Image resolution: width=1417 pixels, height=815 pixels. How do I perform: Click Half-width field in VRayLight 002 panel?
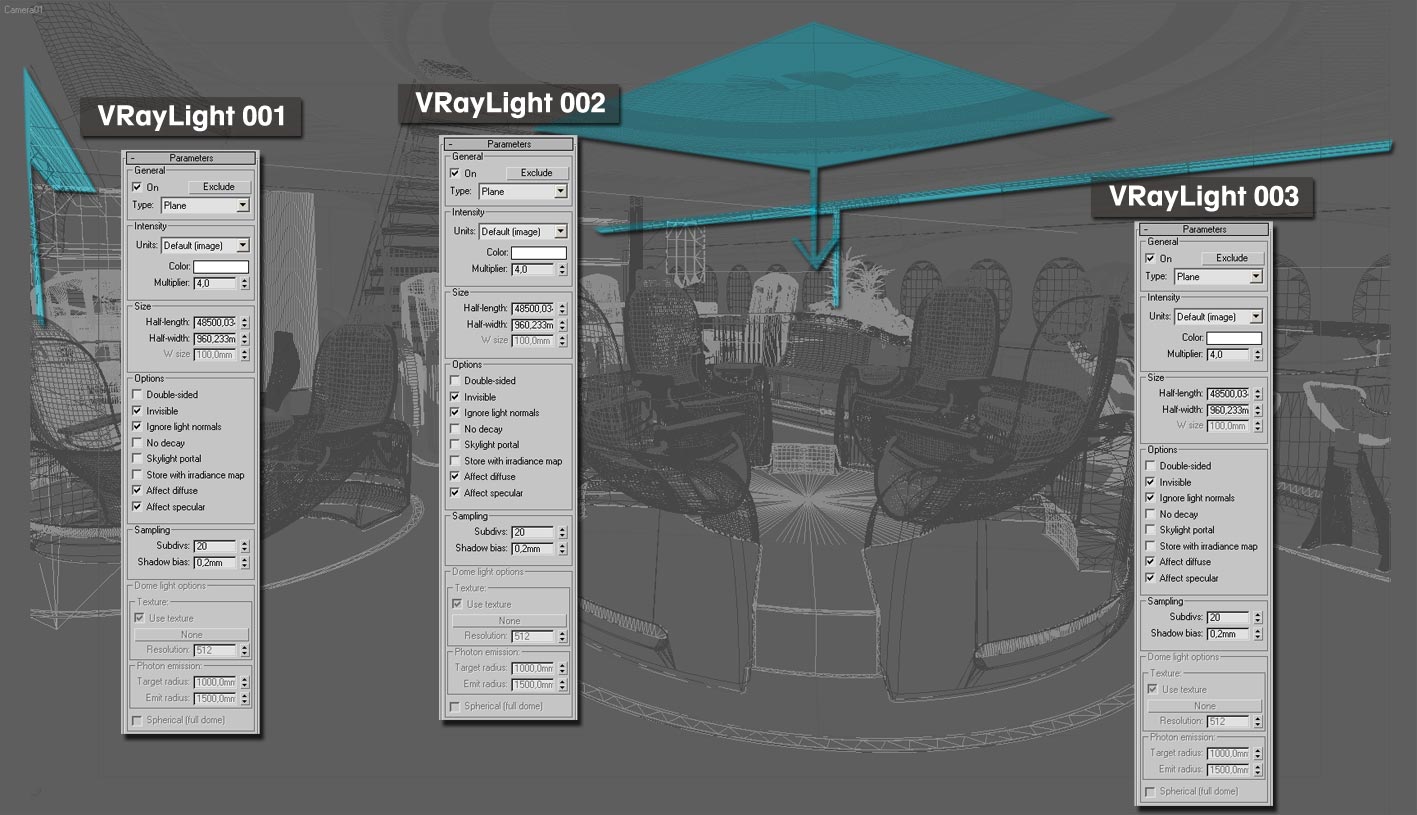point(533,324)
